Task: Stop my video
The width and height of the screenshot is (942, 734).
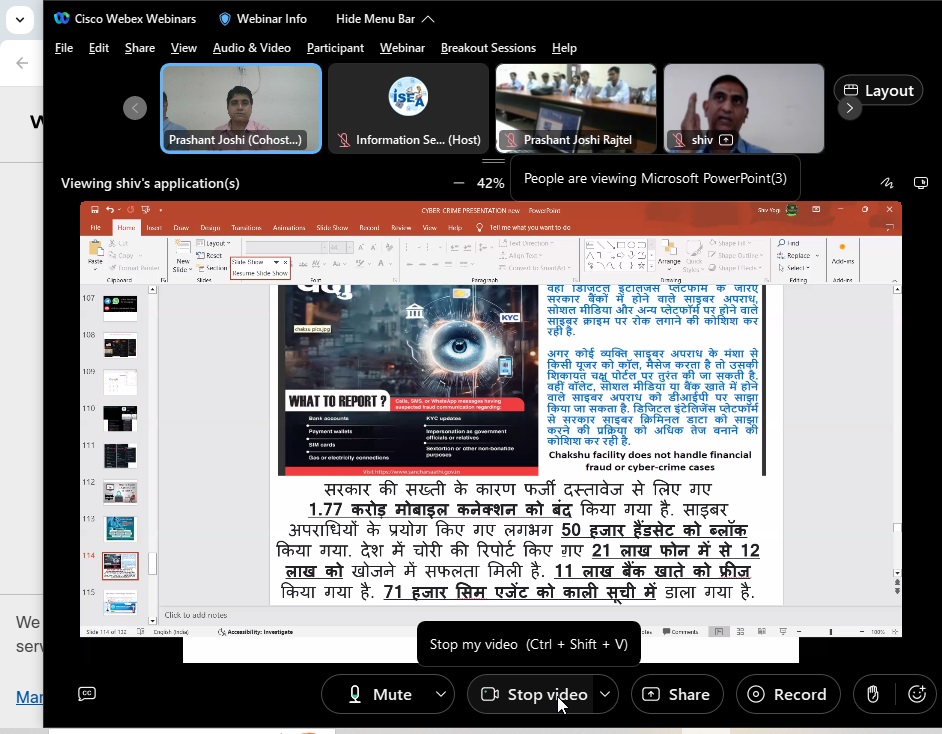Action: tap(533, 694)
